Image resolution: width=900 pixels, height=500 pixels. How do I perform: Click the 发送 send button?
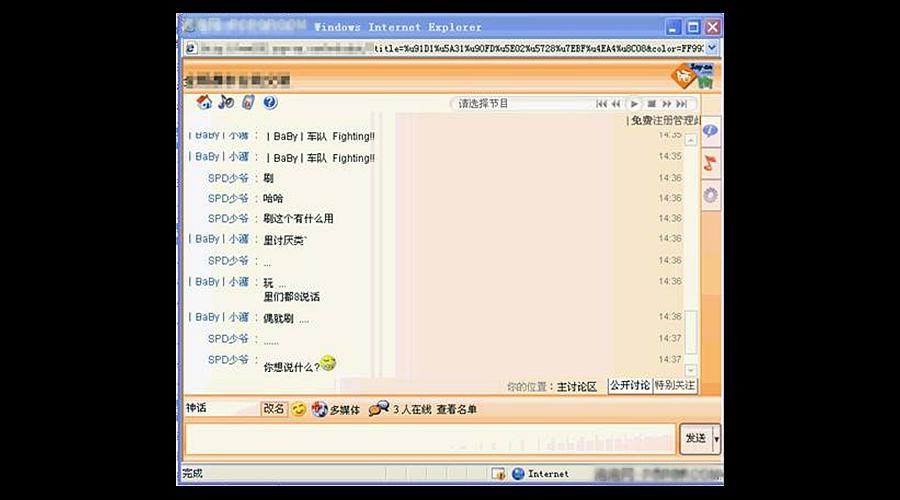coord(696,439)
